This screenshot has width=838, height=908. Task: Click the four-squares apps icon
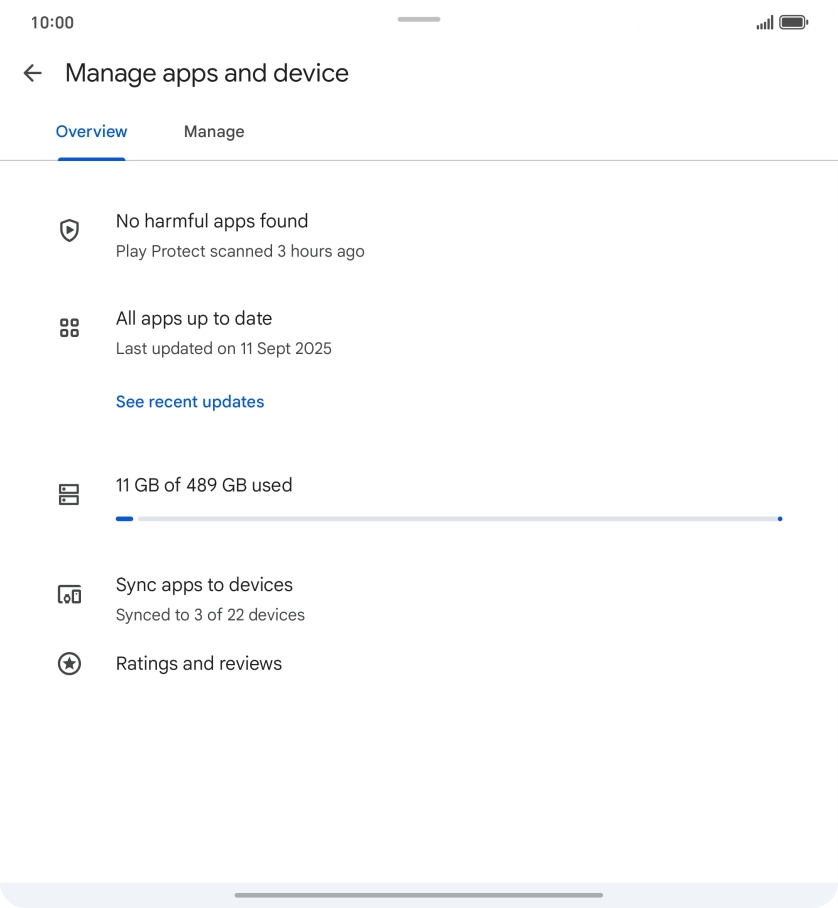click(x=69, y=328)
